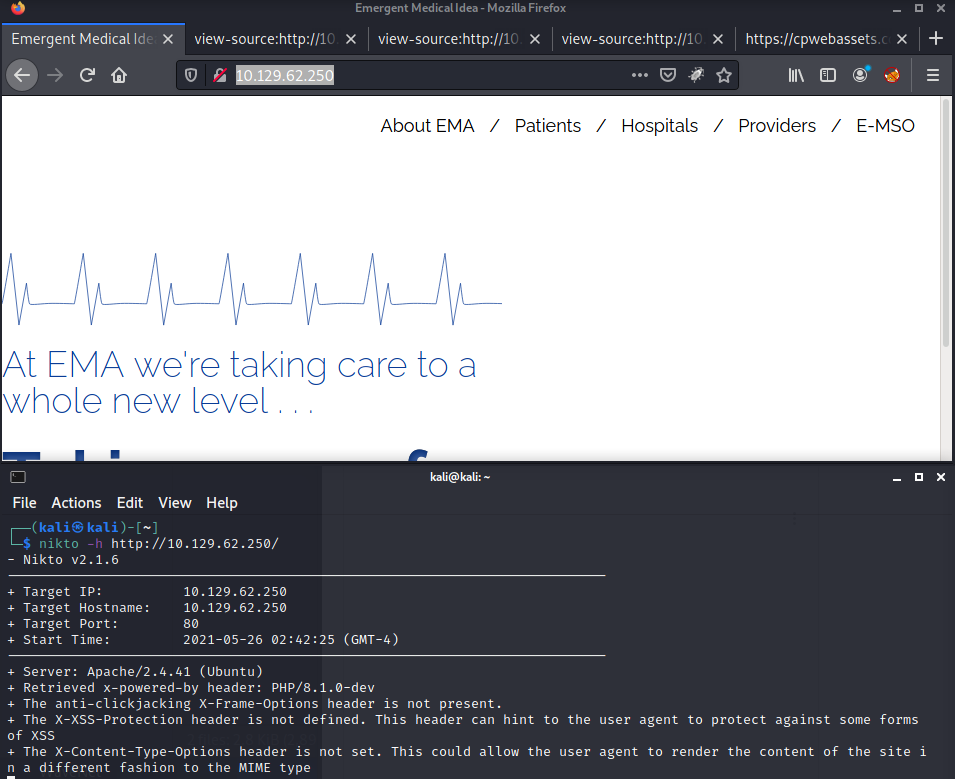The height and width of the screenshot is (779, 955).
Task: Open a new browser tab
Action: (936, 39)
